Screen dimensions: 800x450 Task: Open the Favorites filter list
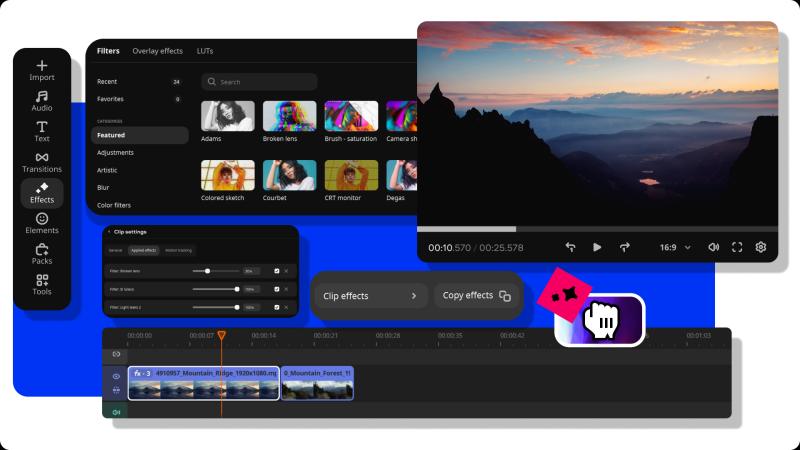pos(139,99)
